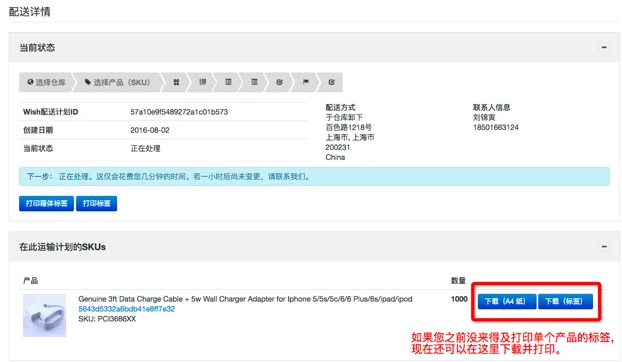Select the barcode step icon

pos(202,82)
